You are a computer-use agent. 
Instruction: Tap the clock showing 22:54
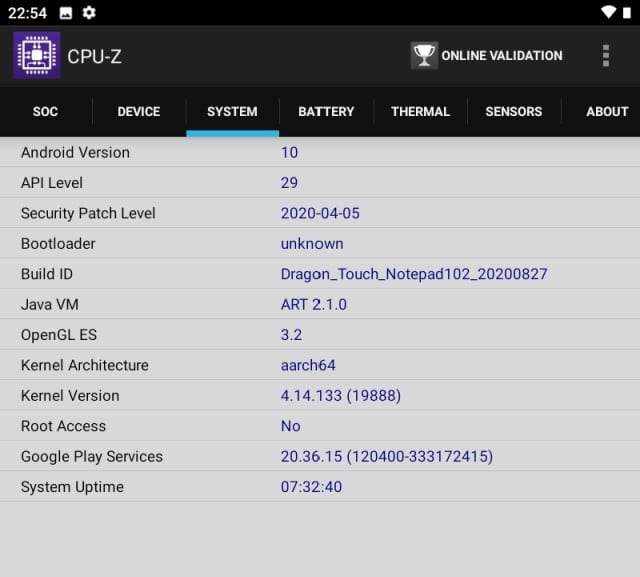point(27,13)
